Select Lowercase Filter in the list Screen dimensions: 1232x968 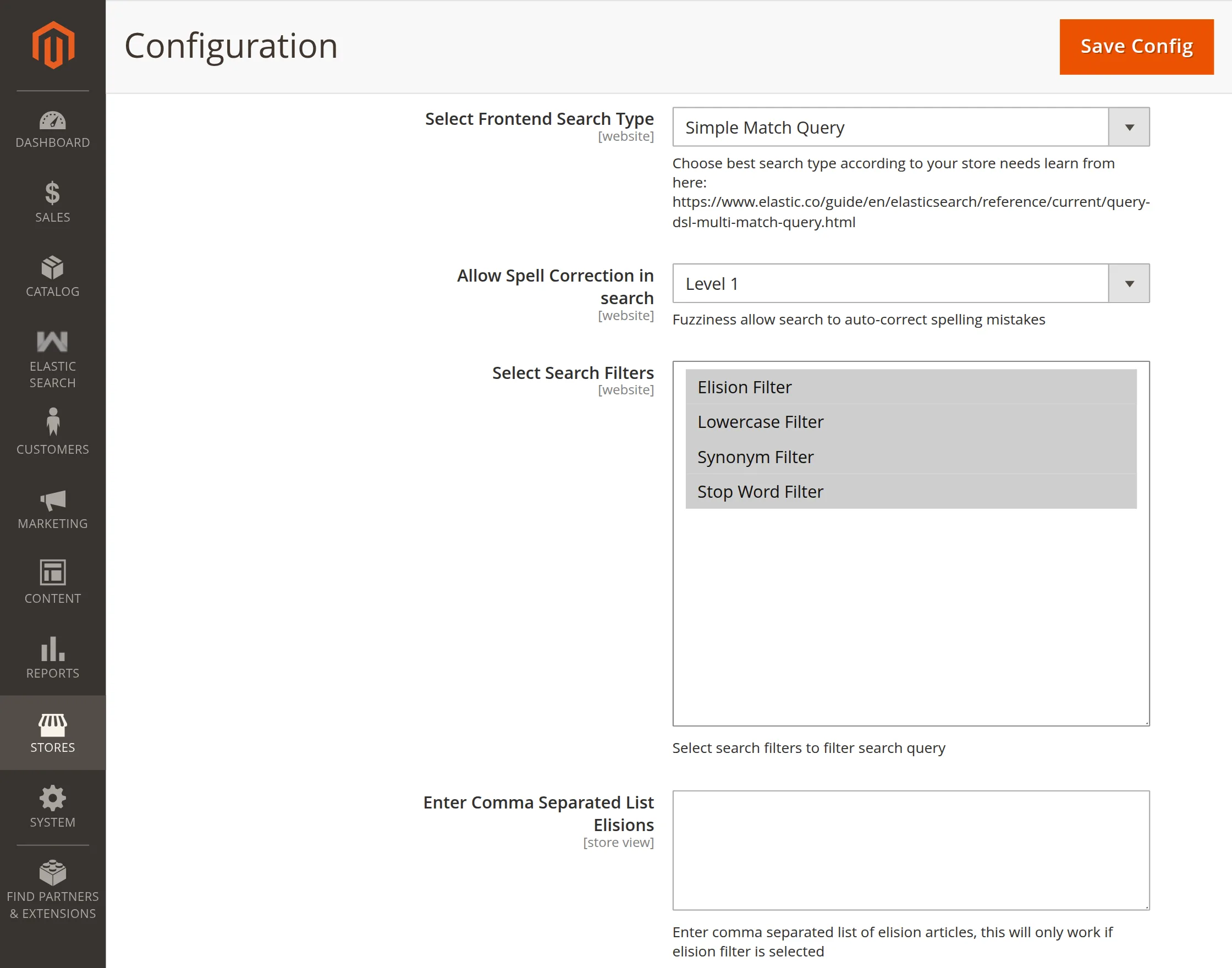click(x=911, y=422)
